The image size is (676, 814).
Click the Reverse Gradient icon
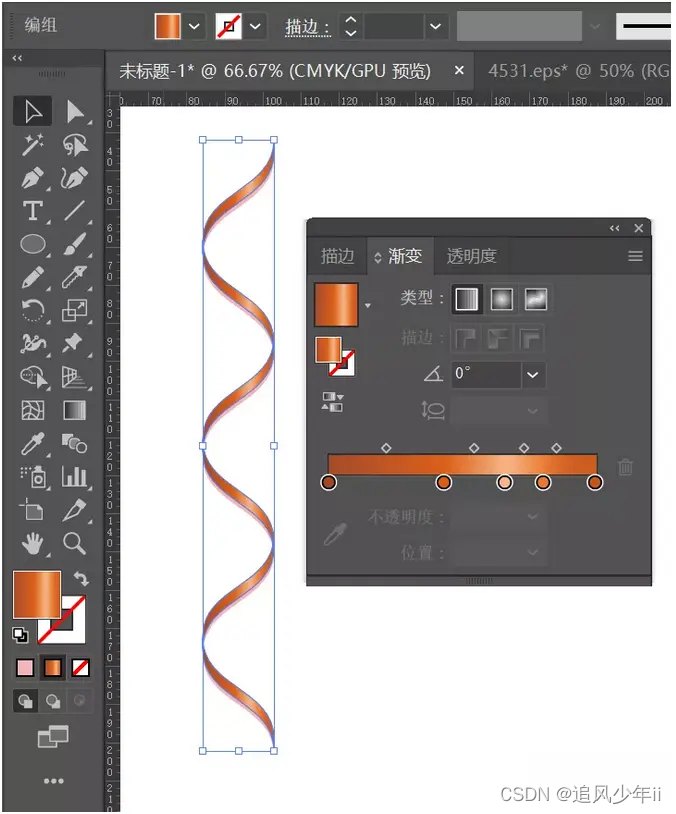(332, 402)
